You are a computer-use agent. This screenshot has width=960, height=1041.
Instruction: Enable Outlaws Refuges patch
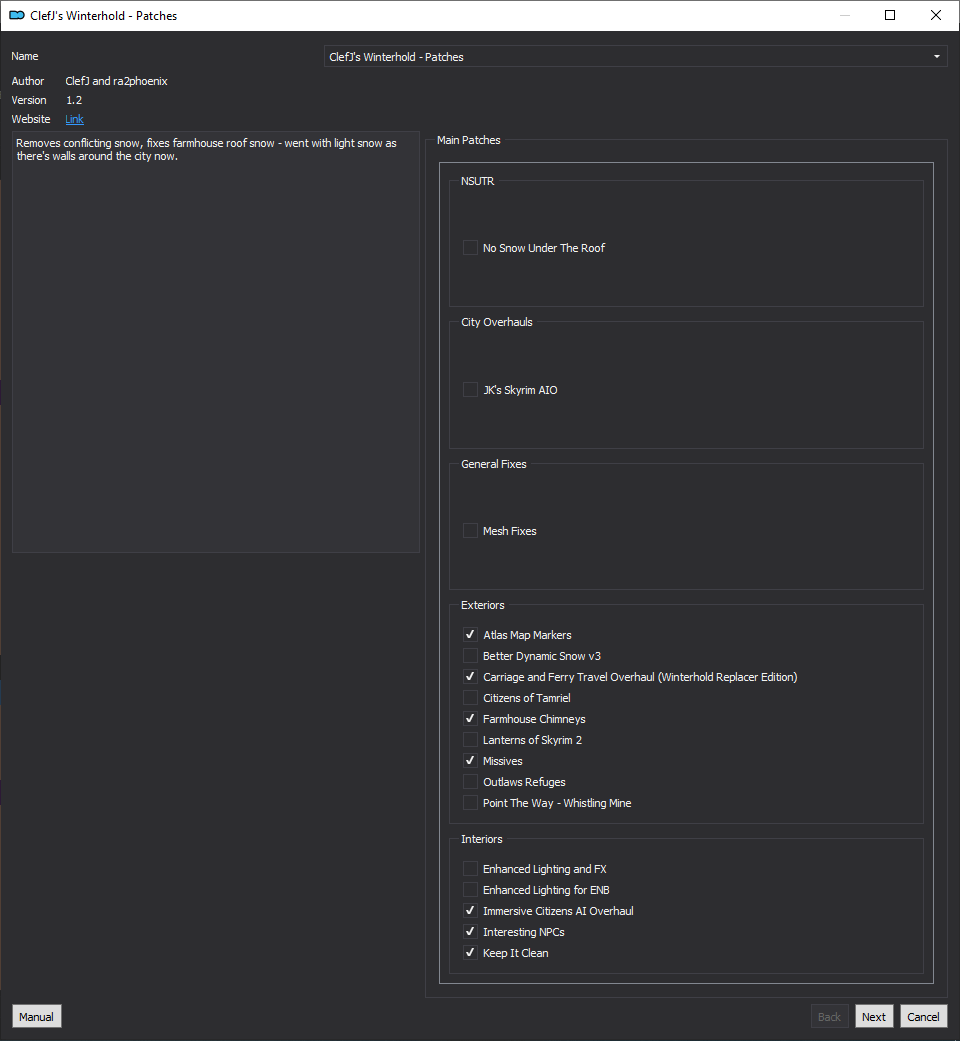(470, 781)
